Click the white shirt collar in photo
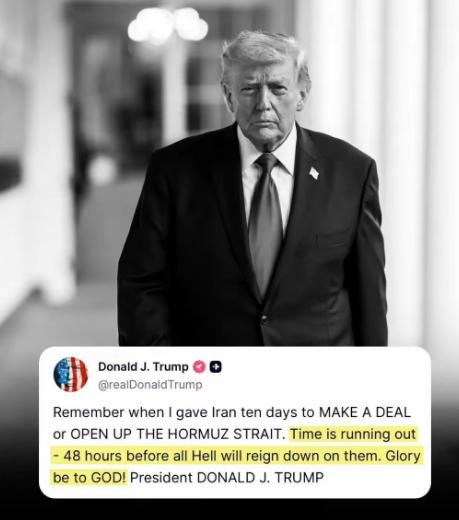 (x=267, y=150)
